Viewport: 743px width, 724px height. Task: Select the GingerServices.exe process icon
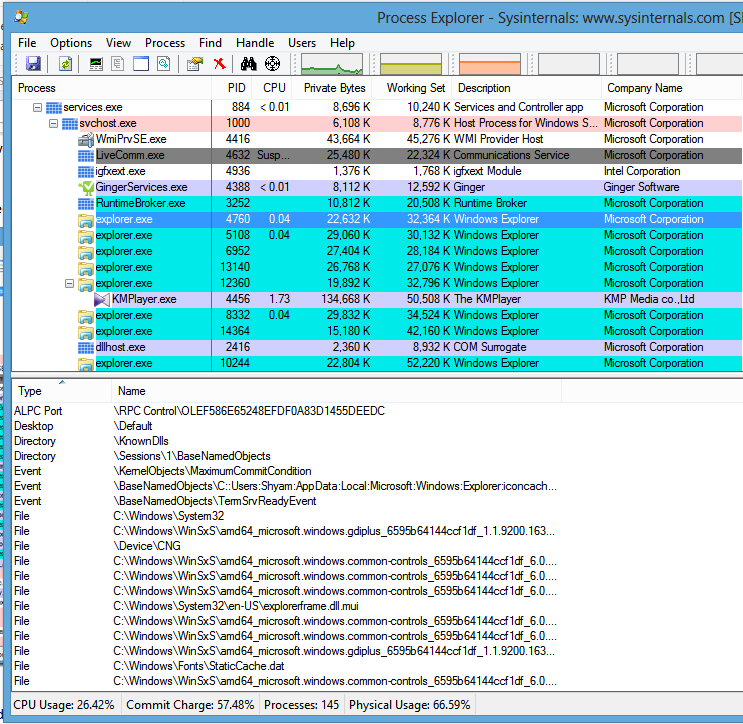coord(86,187)
